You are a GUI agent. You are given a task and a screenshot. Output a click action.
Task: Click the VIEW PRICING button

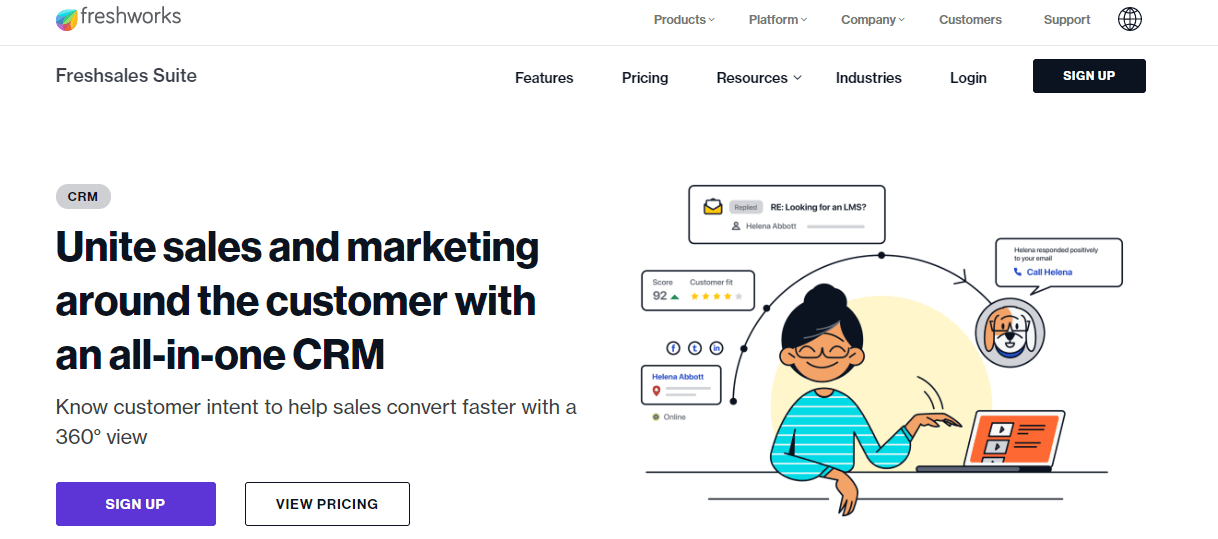coord(327,504)
